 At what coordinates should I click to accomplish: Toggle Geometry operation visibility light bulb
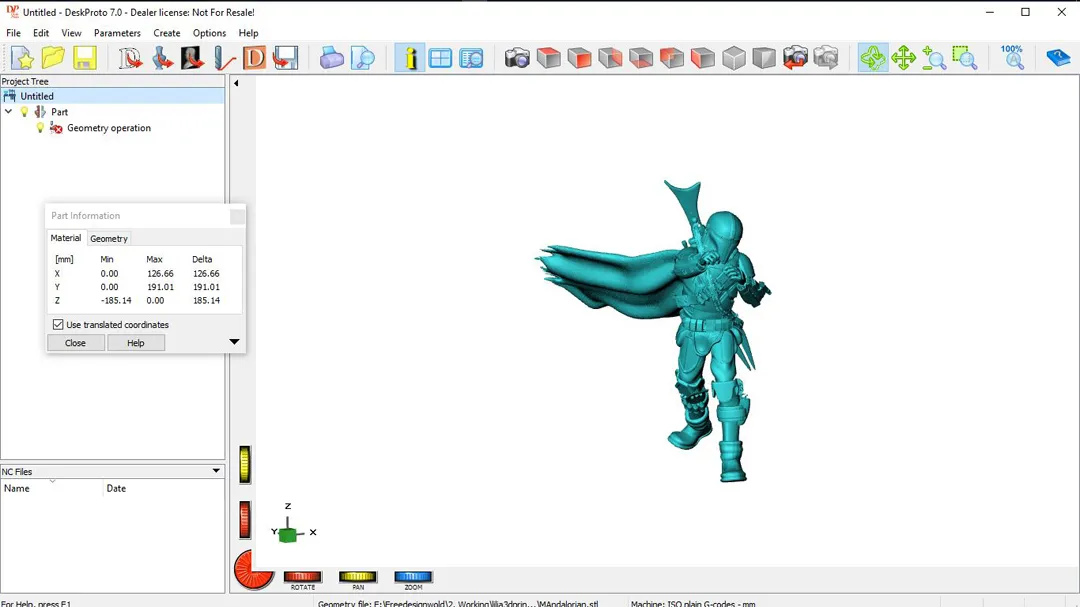pyautogui.click(x=40, y=127)
